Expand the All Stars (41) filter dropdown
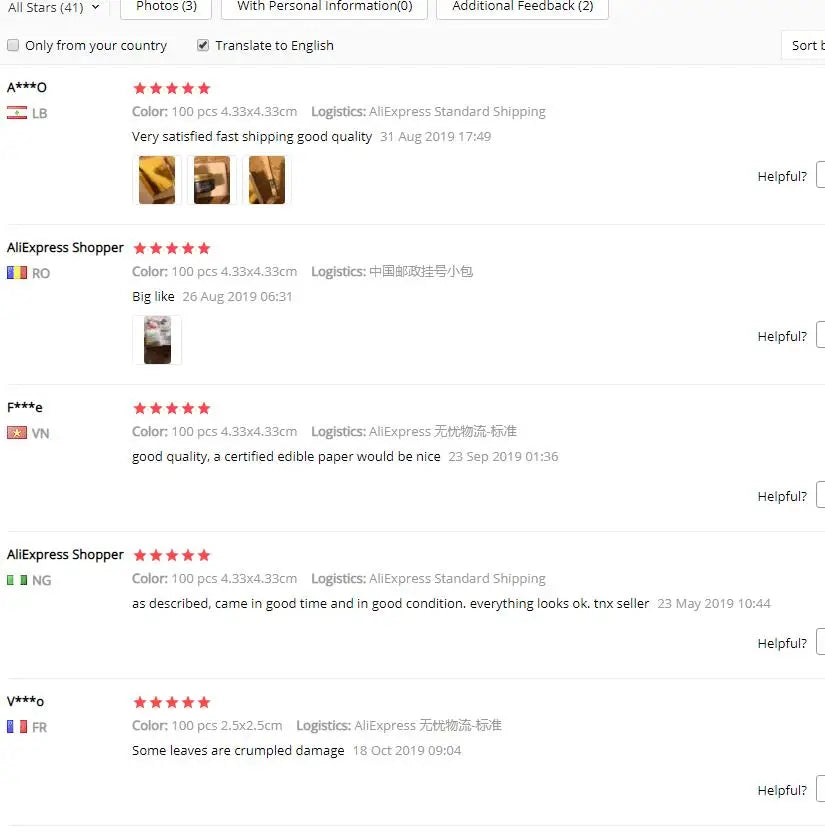Image resolution: width=825 pixels, height=833 pixels. 53,7
